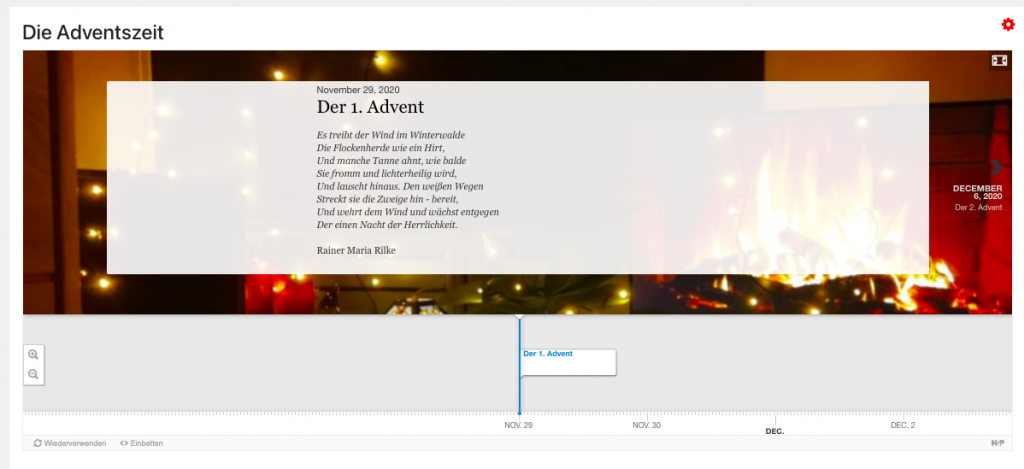Zoom out on the timeline

click(x=33, y=374)
